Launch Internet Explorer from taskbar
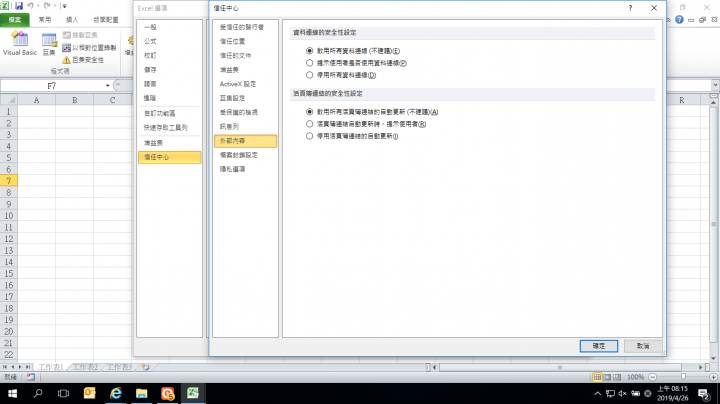This screenshot has height=404, width=720. (x=116, y=393)
